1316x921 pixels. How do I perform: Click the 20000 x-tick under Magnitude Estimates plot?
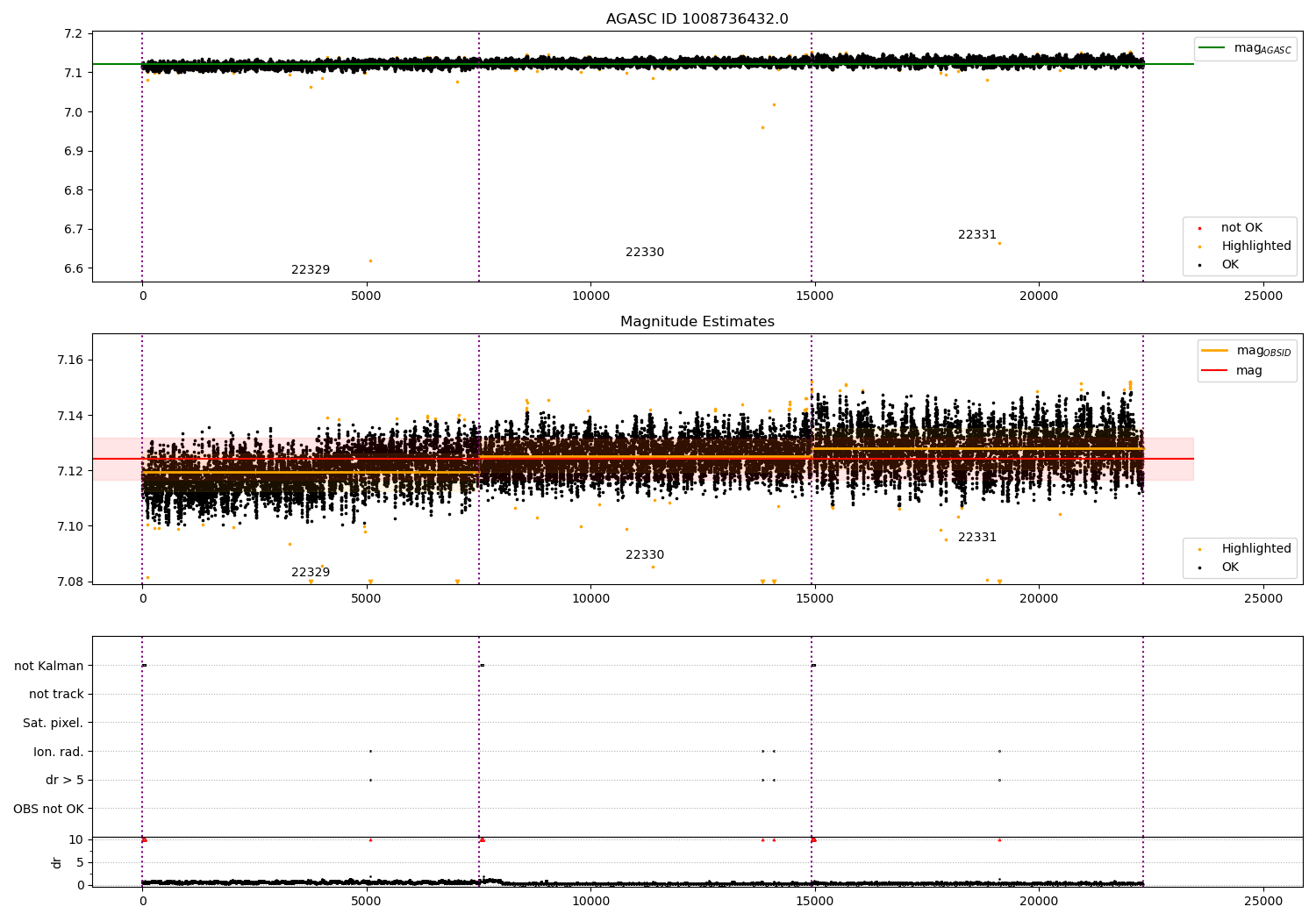click(x=1039, y=599)
